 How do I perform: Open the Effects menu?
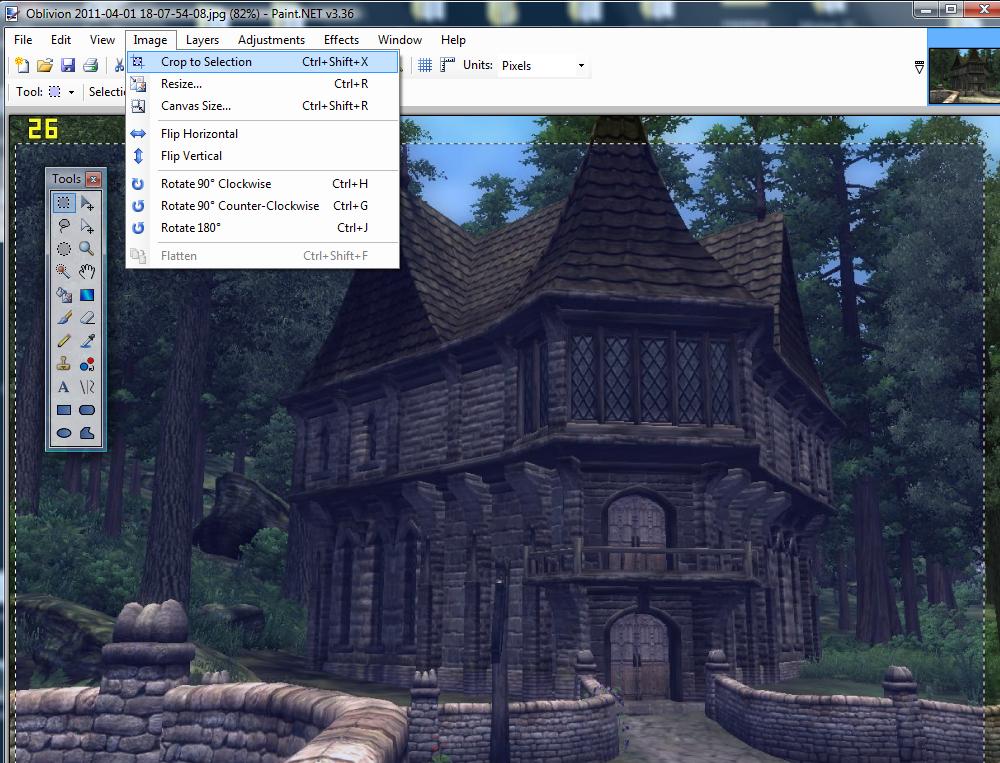tap(341, 40)
